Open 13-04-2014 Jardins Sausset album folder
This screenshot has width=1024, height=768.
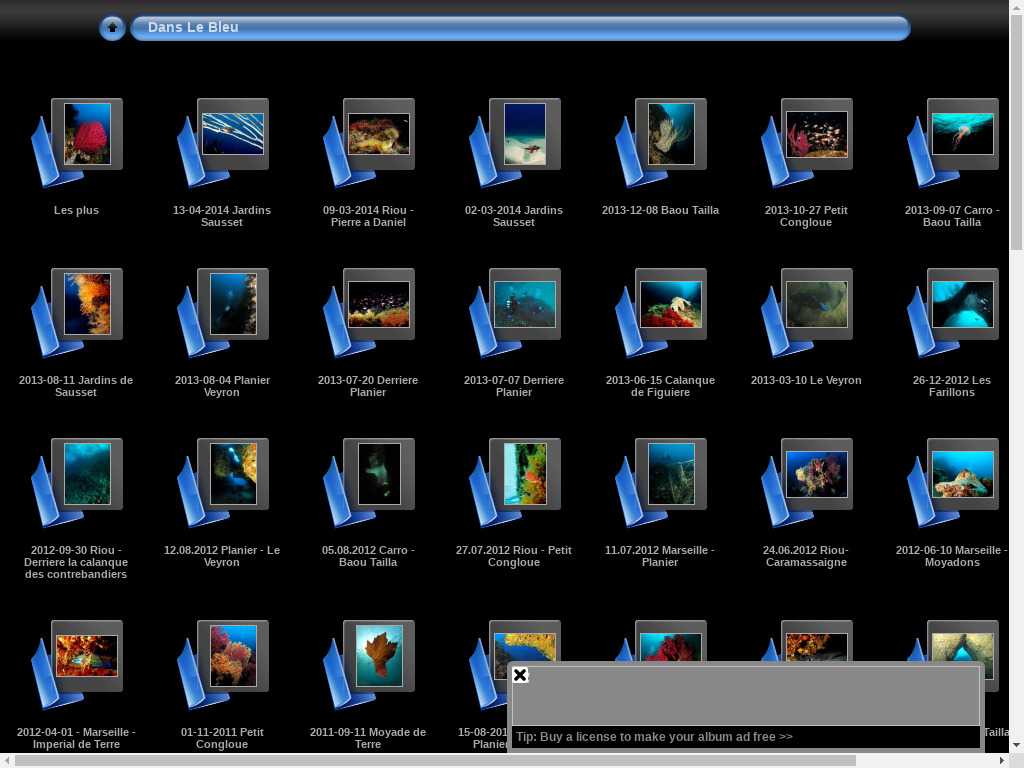(x=233, y=134)
